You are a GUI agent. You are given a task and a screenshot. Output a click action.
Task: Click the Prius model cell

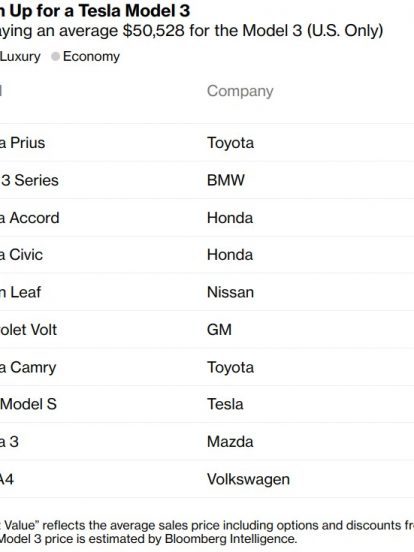pyautogui.click(x=22, y=143)
